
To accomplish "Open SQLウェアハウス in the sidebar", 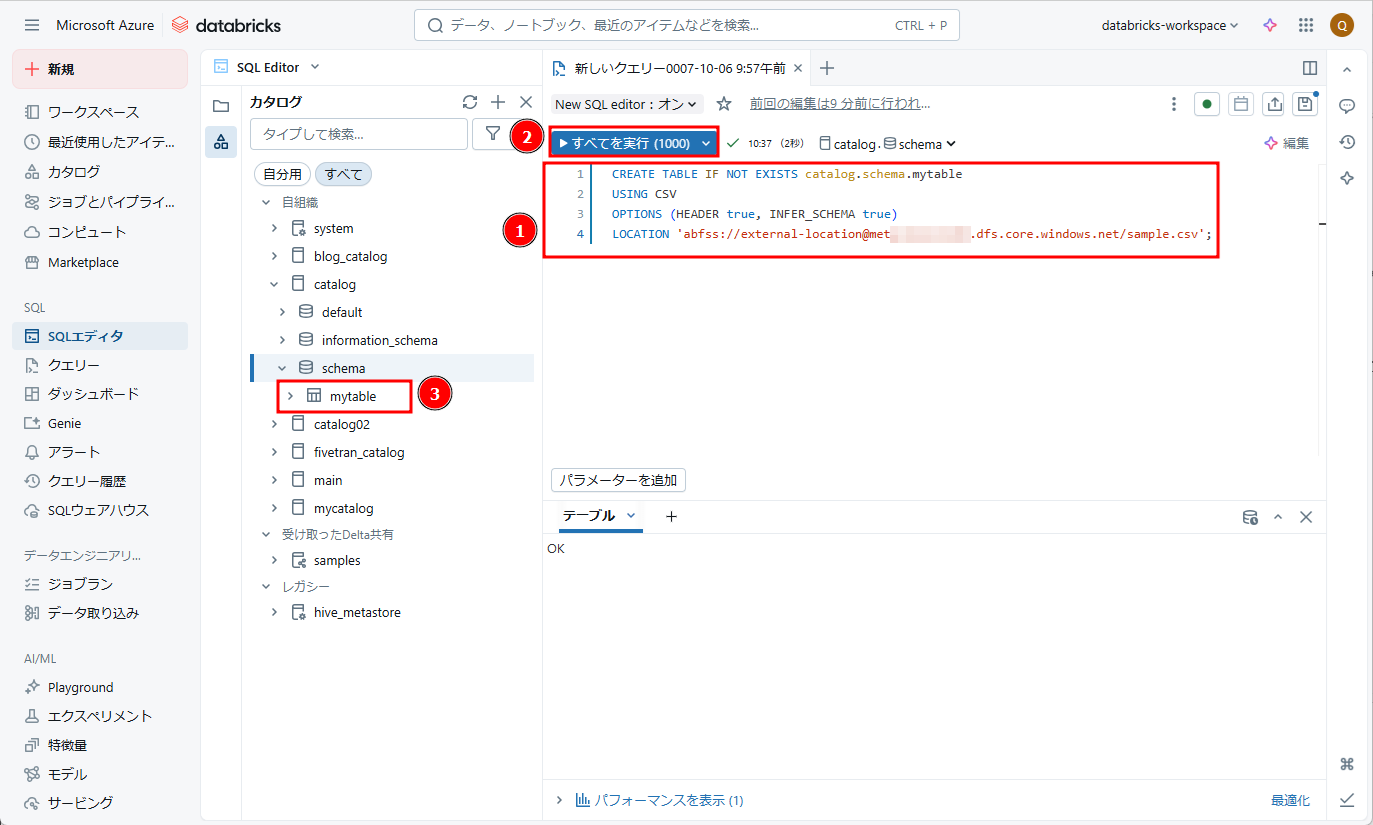I will (x=98, y=510).
